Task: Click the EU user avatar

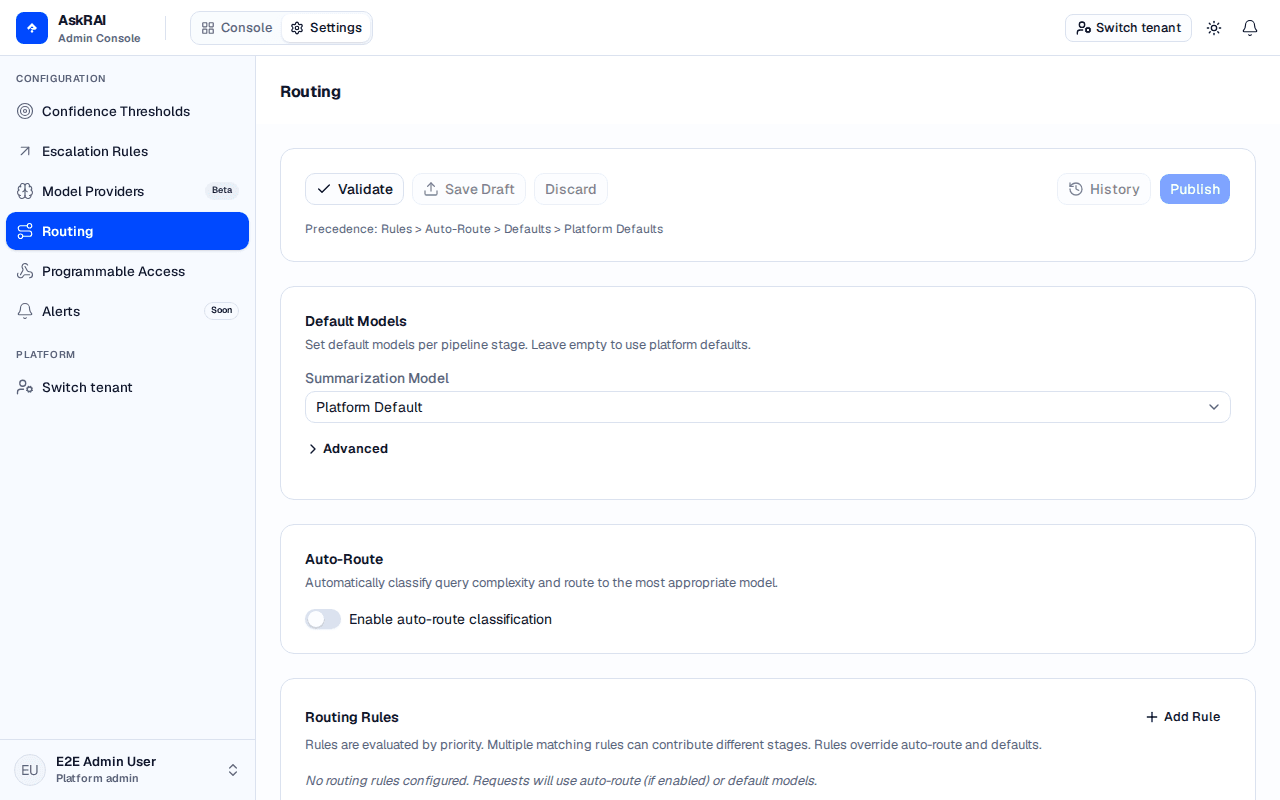Action: (30, 770)
